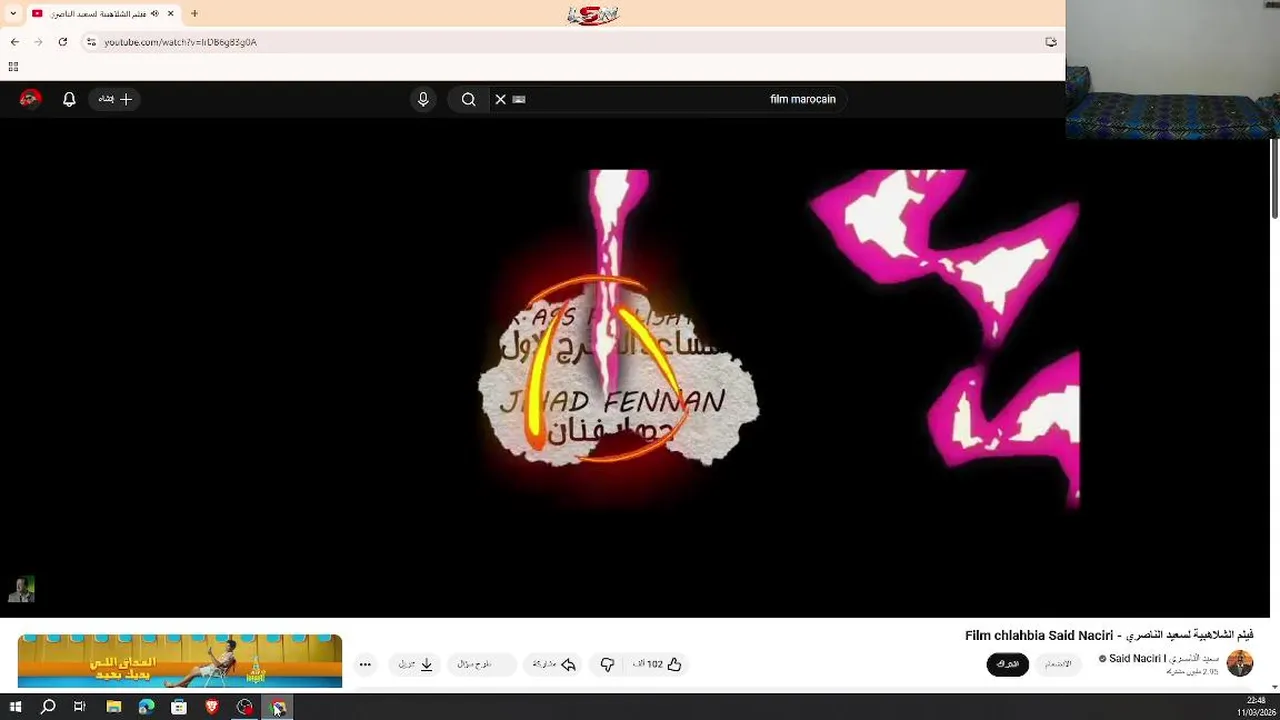Close the current YouTube tab

click(x=170, y=13)
